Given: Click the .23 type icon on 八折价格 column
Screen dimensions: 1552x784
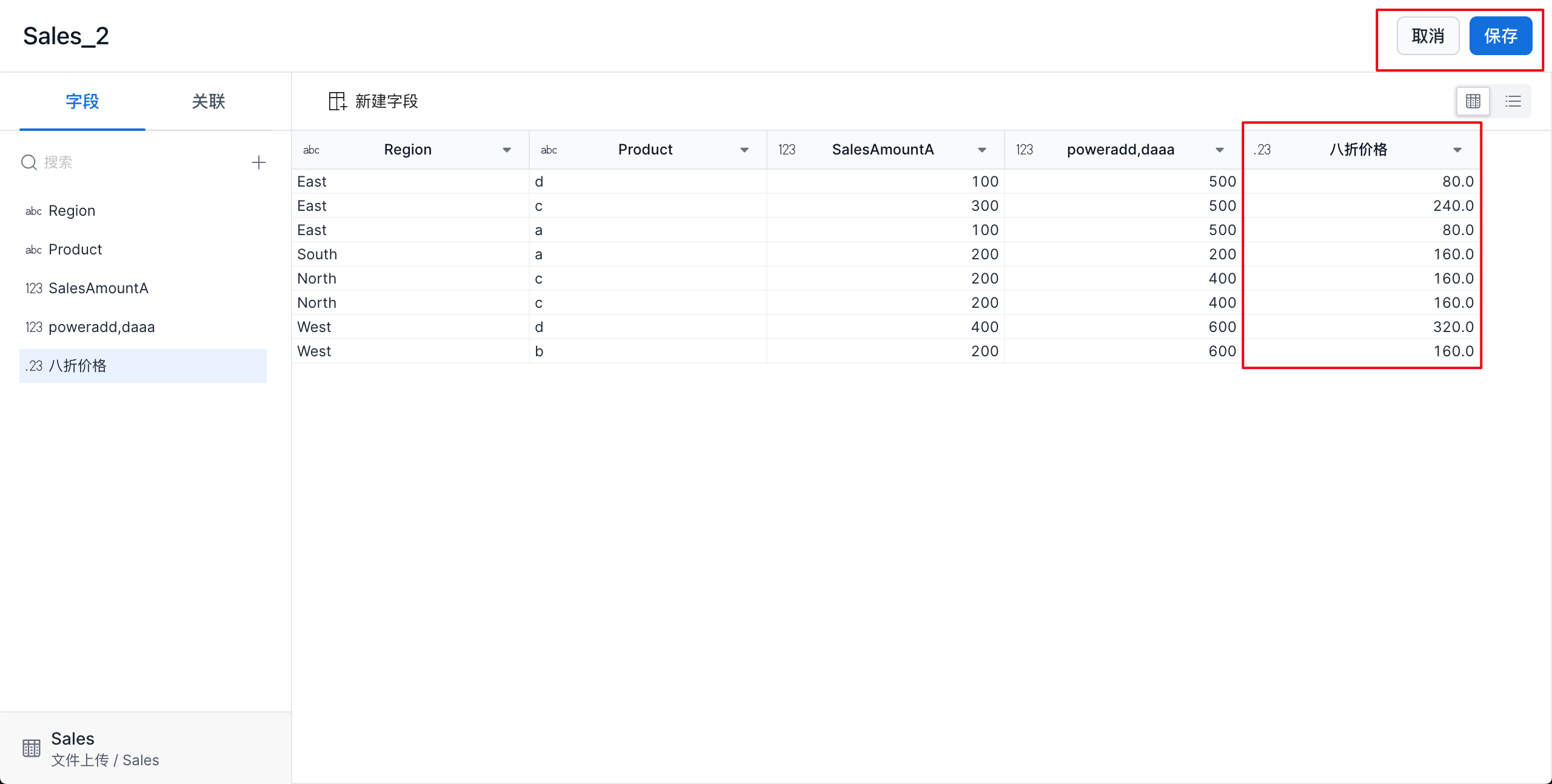Looking at the screenshot, I should point(1262,150).
